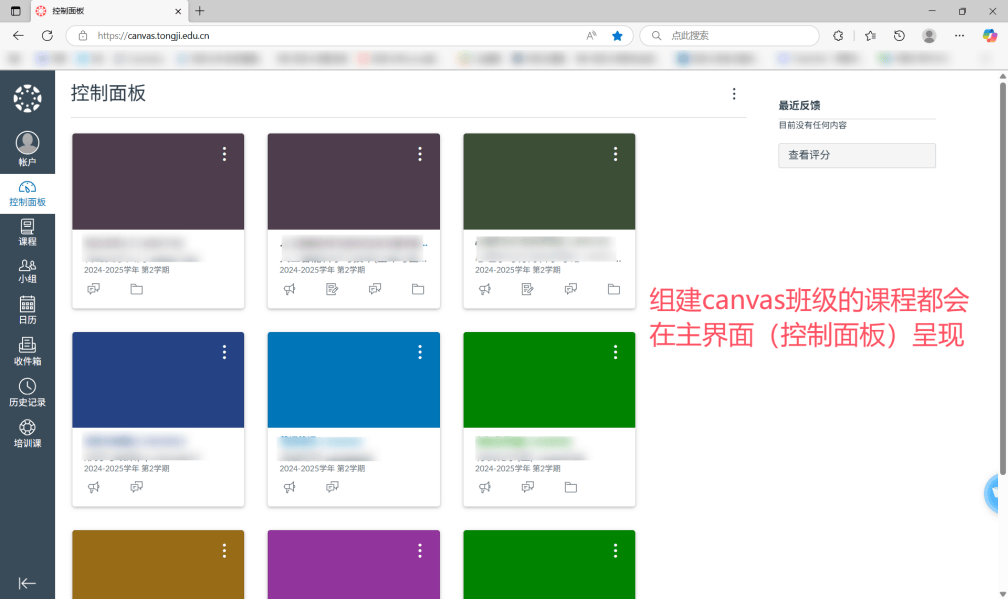Image resolution: width=1008 pixels, height=599 pixels.
Task: Open the 培训课 training icon
Action: point(27,432)
